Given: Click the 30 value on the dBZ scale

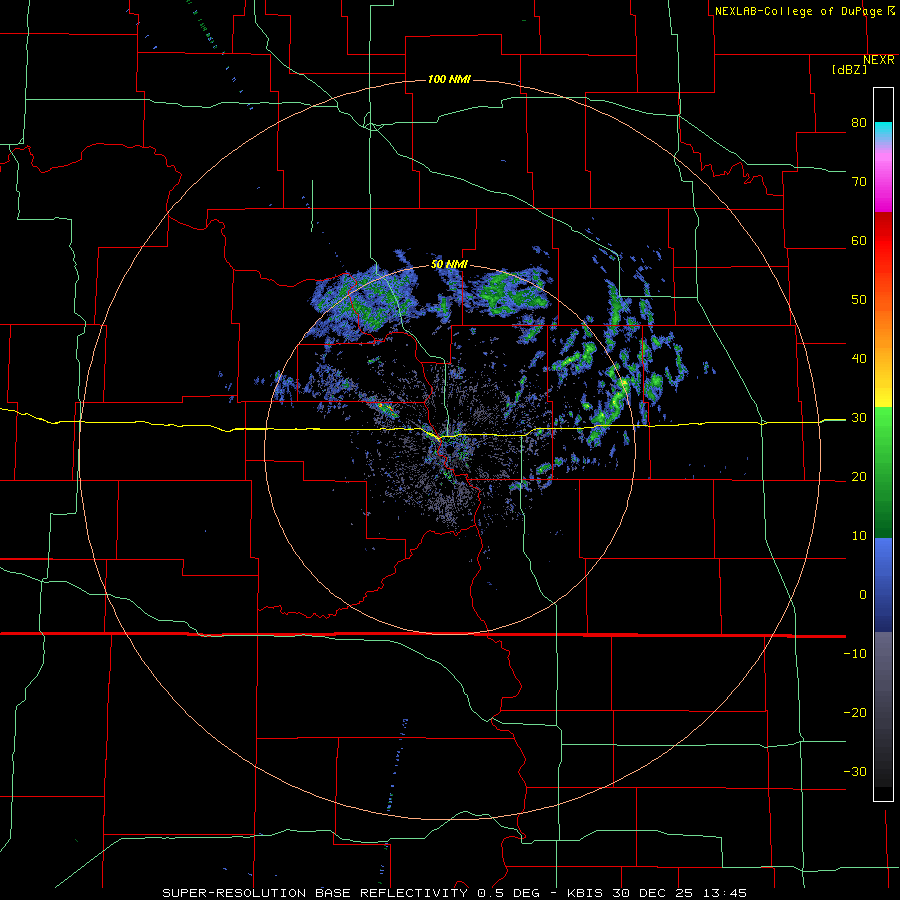Looking at the screenshot, I should click(859, 418).
